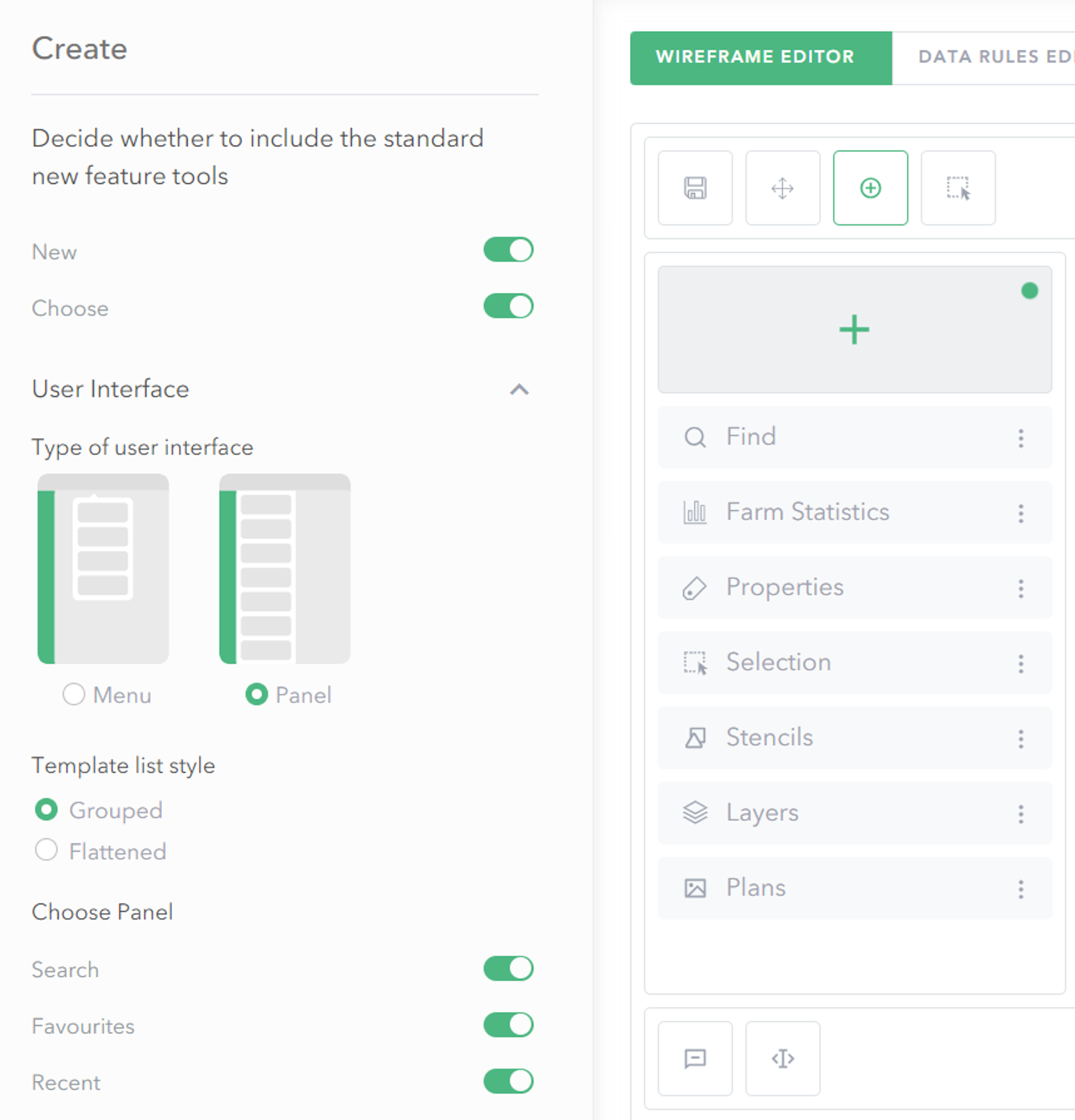The width and height of the screenshot is (1075, 1120).
Task: Toggle the New feature tool switch
Action: tap(509, 250)
